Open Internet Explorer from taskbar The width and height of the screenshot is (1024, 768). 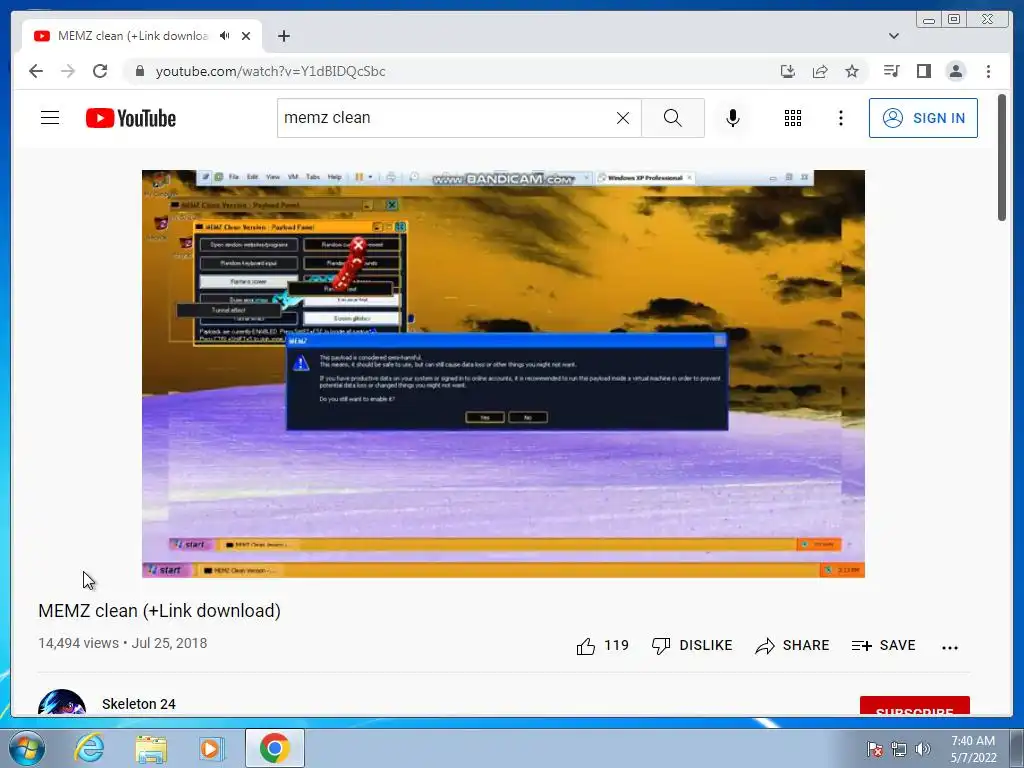tap(89, 748)
